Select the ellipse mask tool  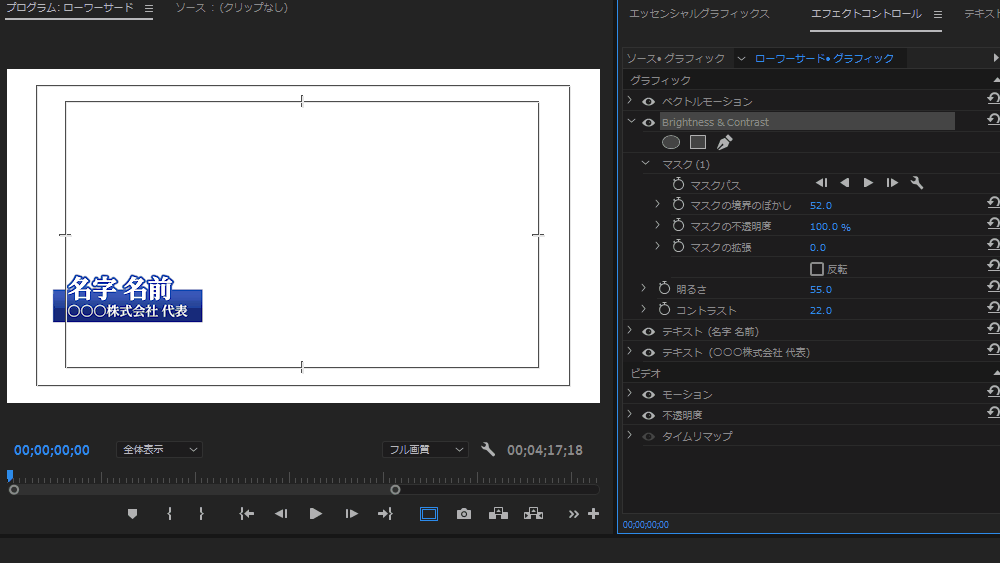click(671, 142)
